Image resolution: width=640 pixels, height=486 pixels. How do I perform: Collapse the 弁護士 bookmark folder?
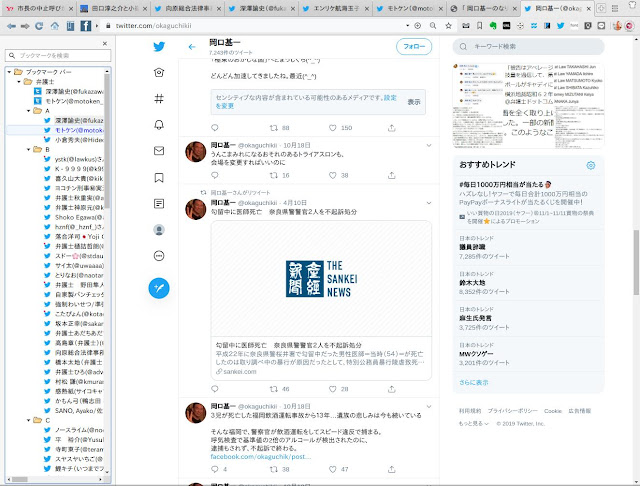pyautogui.click(x=19, y=82)
